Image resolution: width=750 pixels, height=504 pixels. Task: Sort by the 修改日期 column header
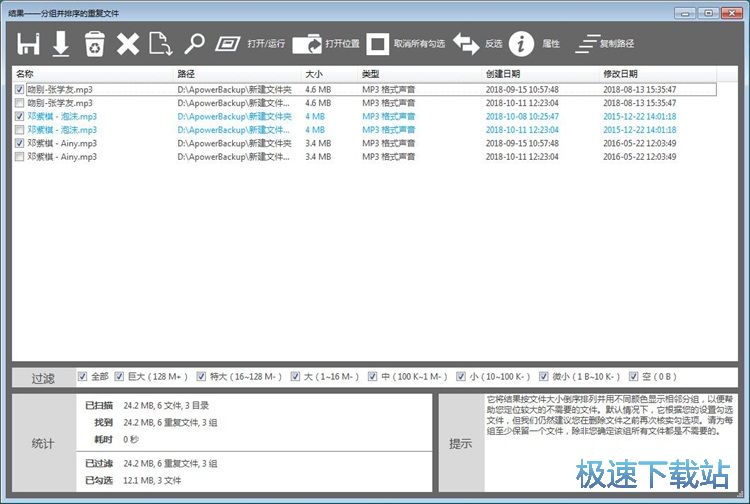(x=620, y=74)
